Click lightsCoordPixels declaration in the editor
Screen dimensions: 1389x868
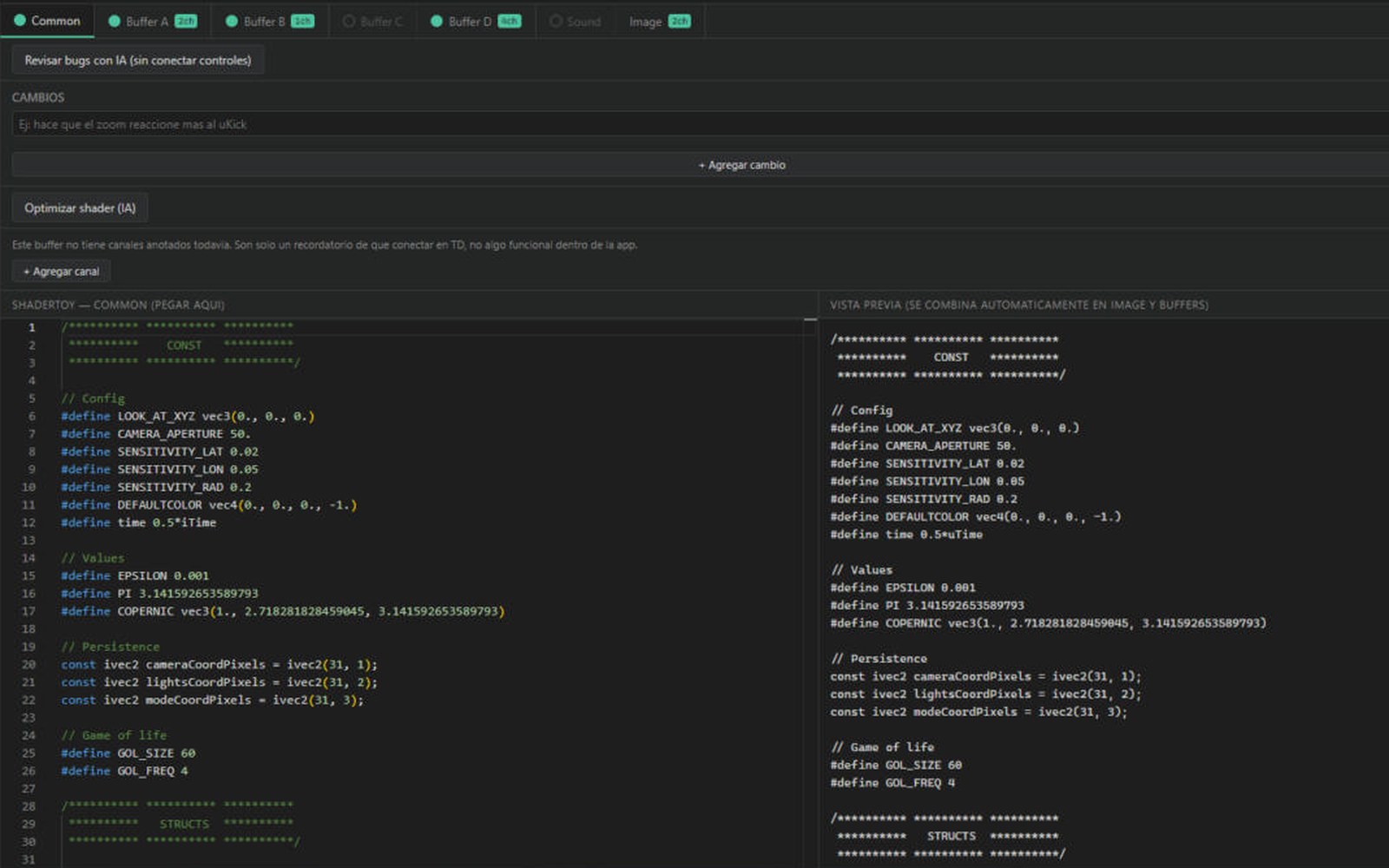pos(219,682)
